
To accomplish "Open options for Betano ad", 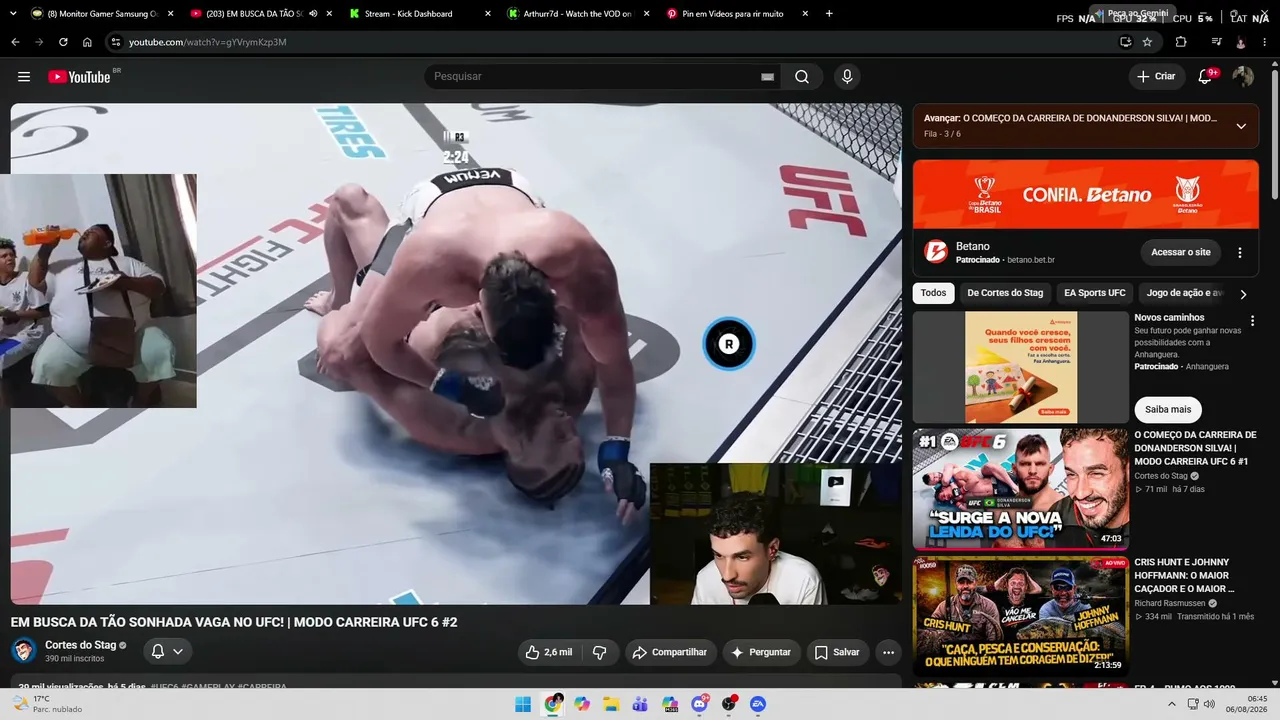I will (1240, 252).
